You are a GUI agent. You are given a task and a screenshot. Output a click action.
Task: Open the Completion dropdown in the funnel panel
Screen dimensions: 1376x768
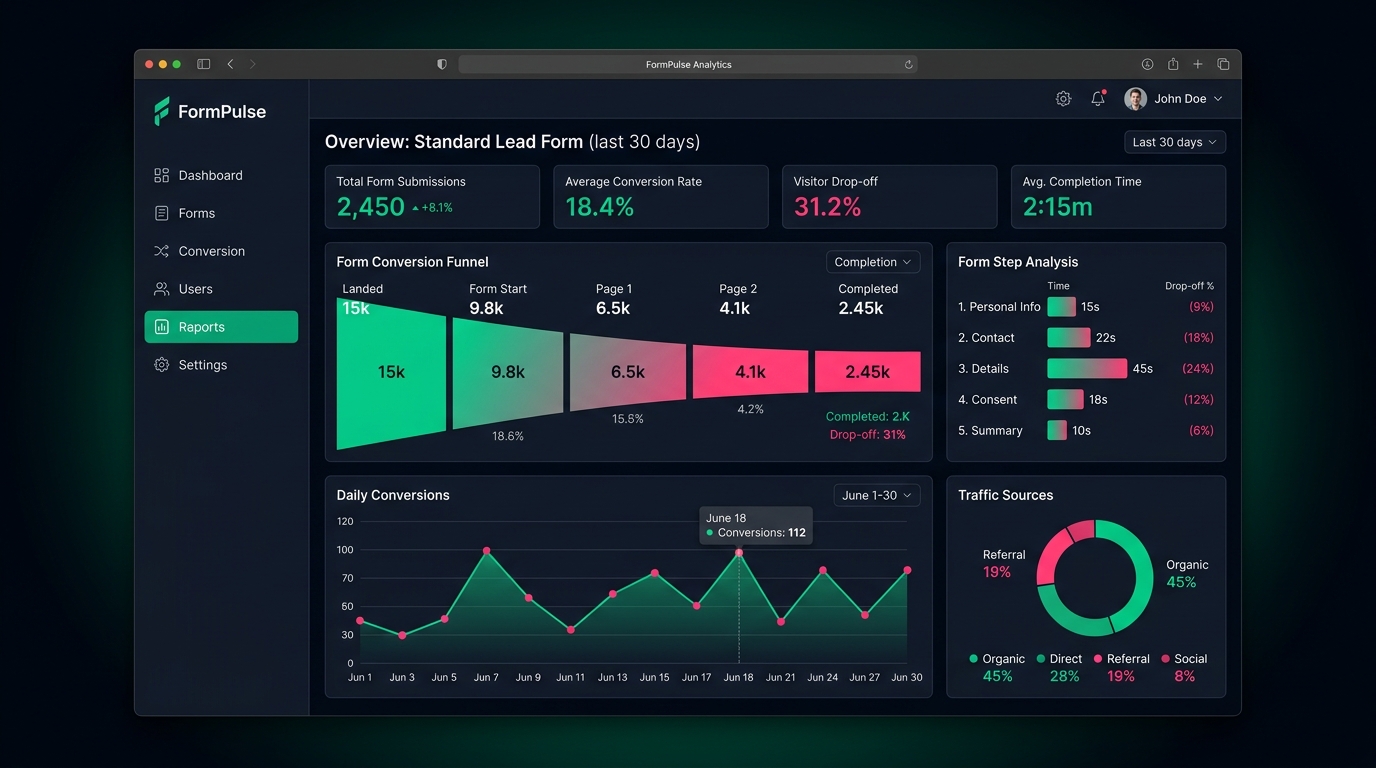(x=873, y=262)
